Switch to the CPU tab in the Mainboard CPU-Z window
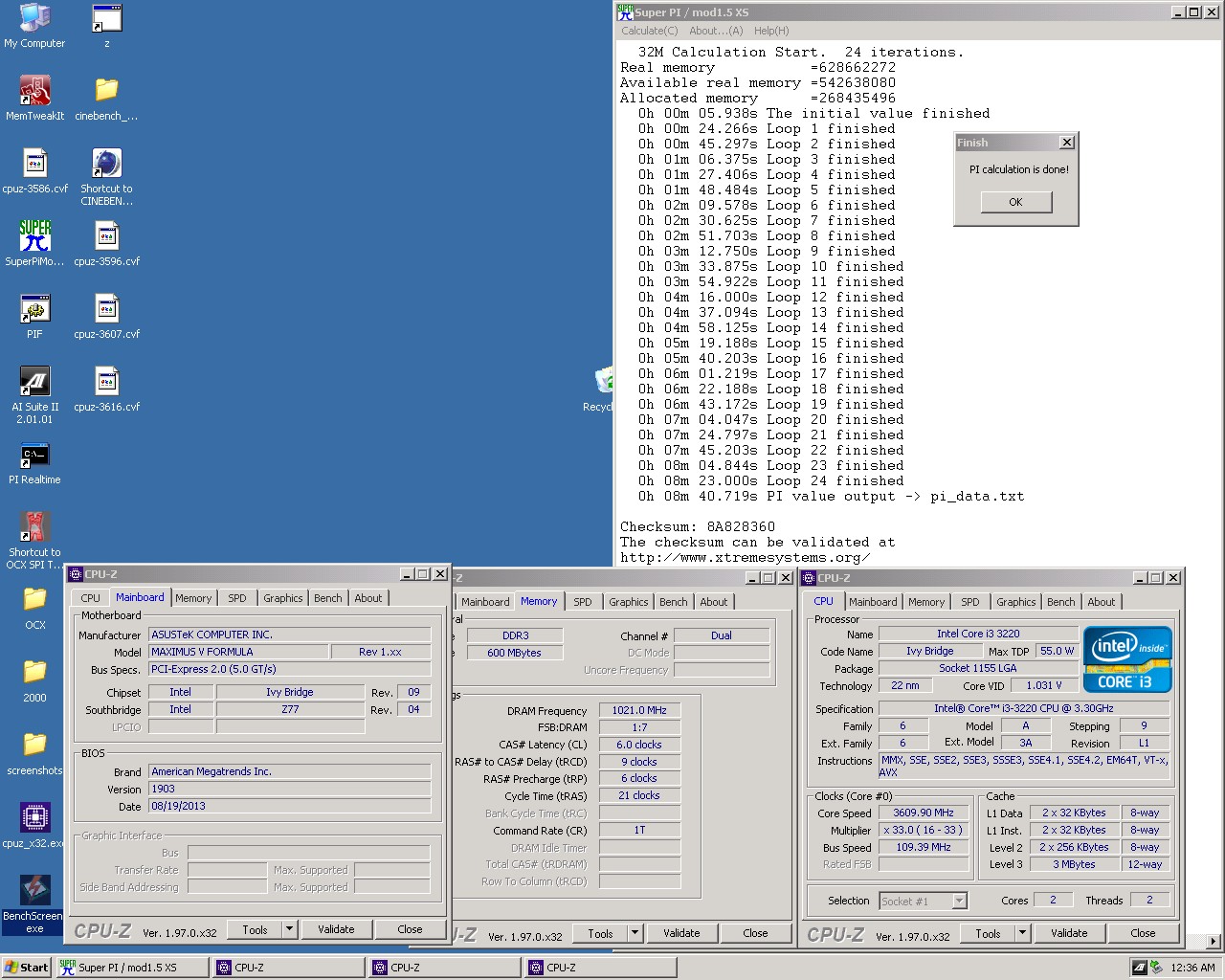The height and width of the screenshot is (980, 1225). [91, 598]
